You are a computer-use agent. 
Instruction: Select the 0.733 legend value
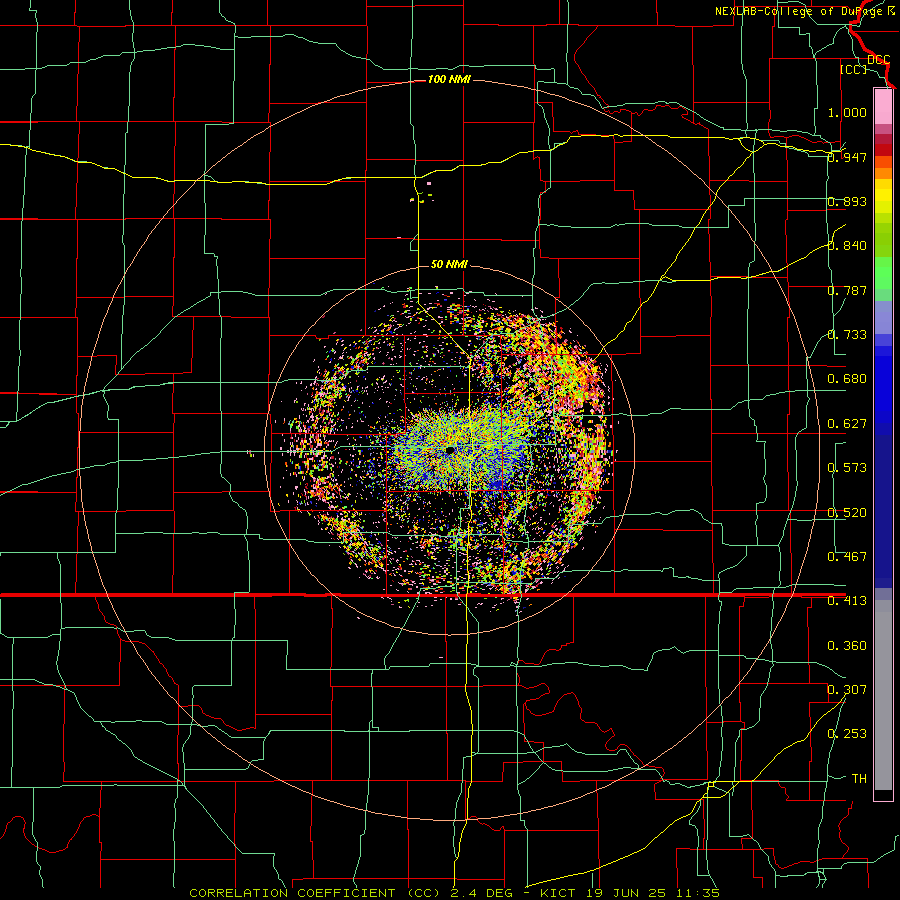click(847, 335)
